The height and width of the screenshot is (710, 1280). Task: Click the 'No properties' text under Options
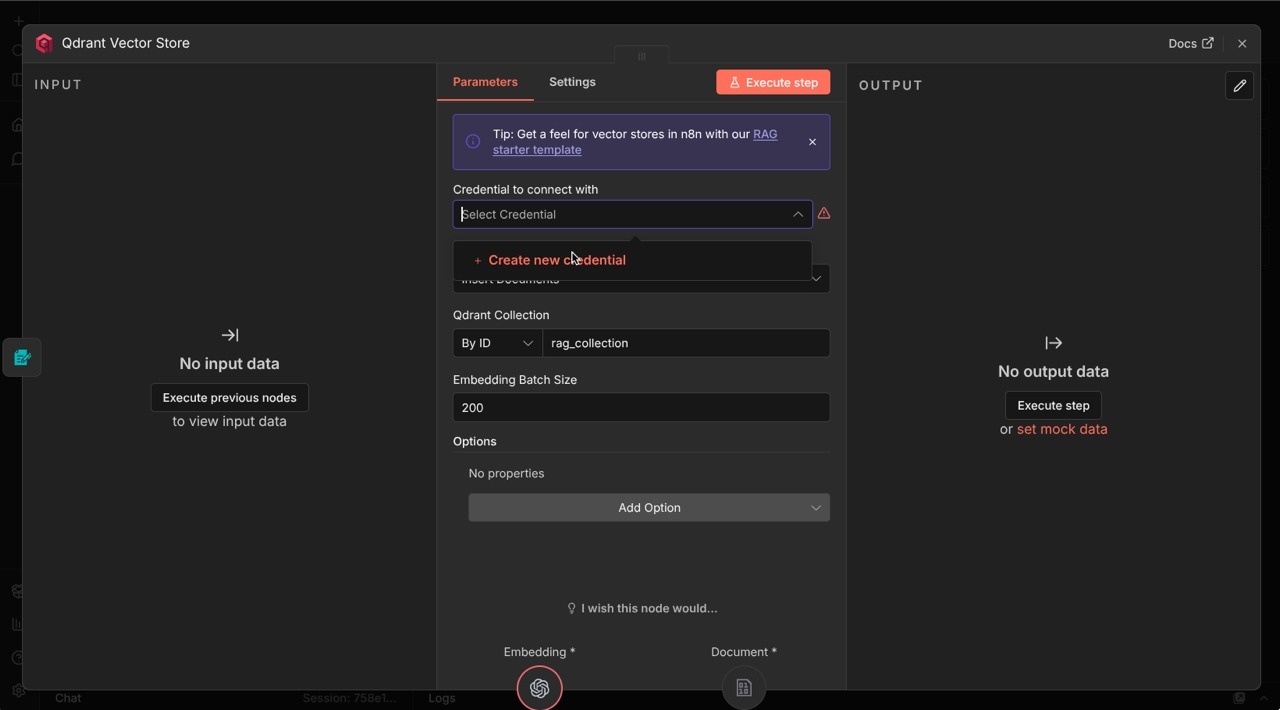[x=506, y=473]
